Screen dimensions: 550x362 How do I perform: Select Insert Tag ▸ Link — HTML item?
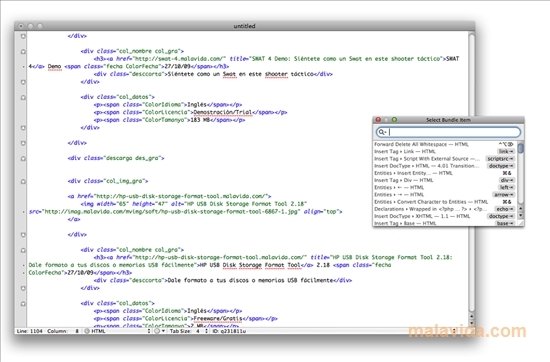point(444,152)
